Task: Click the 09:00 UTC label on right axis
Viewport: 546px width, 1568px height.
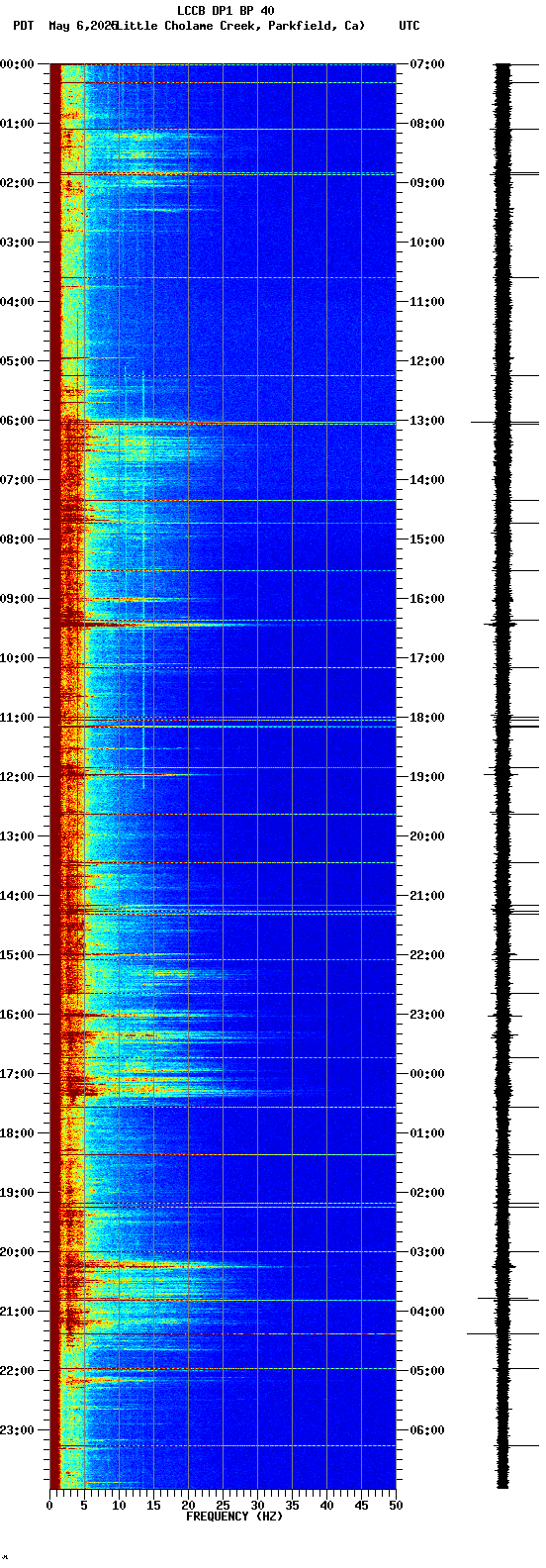Action: point(427,183)
